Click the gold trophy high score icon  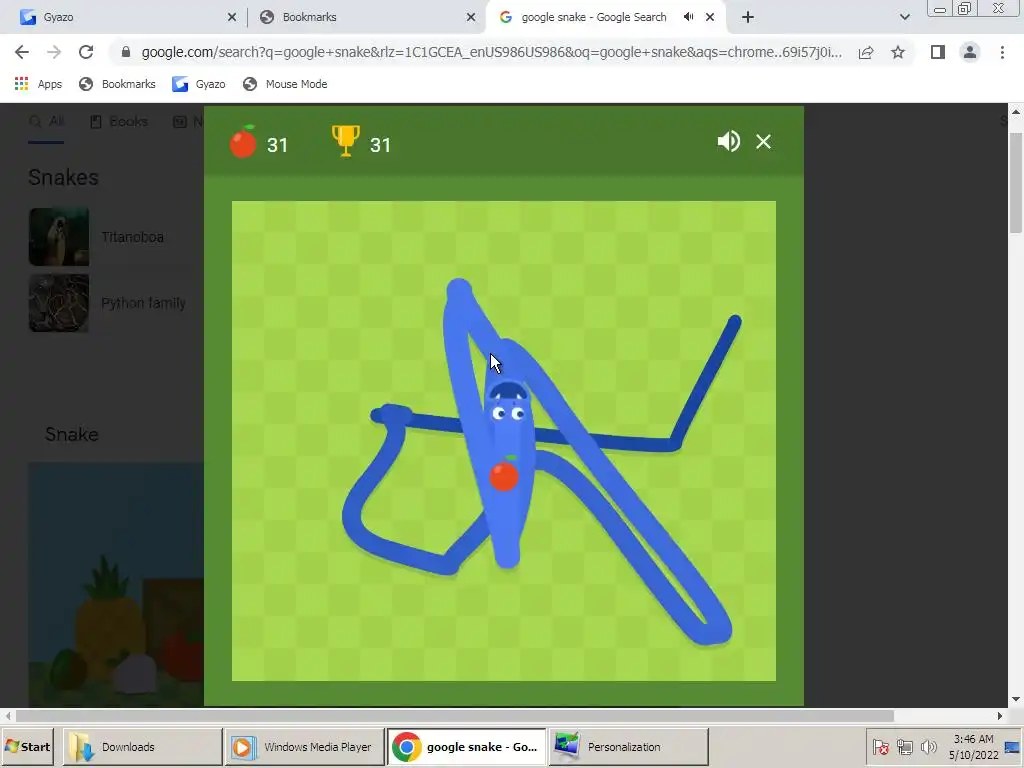tap(345, 140)
